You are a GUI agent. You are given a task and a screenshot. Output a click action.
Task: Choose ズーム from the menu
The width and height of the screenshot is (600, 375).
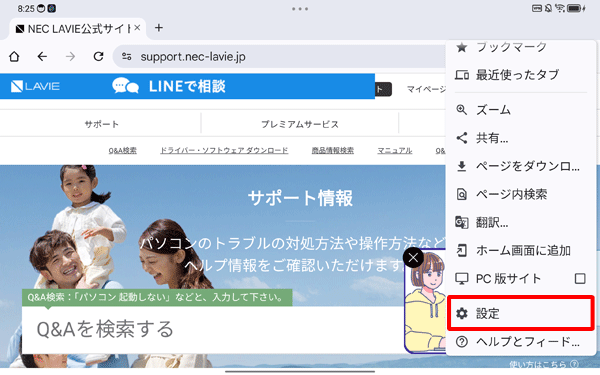pos(521,110)
